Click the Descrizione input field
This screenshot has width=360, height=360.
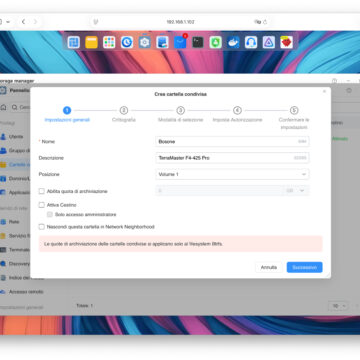click(x=232, y=158)
